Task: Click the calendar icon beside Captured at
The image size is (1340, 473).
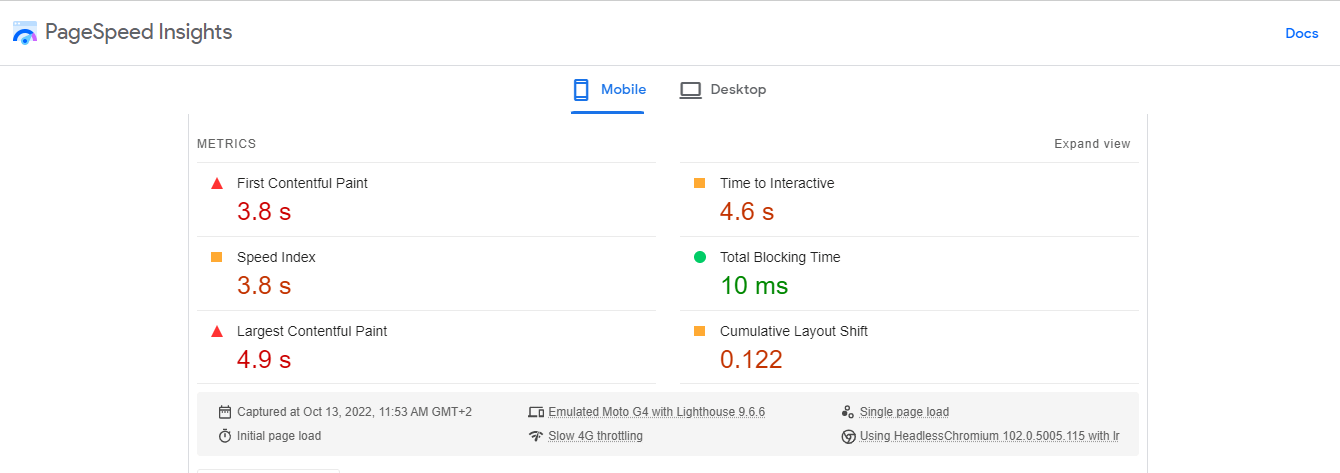Action: [x=225, y=411]
